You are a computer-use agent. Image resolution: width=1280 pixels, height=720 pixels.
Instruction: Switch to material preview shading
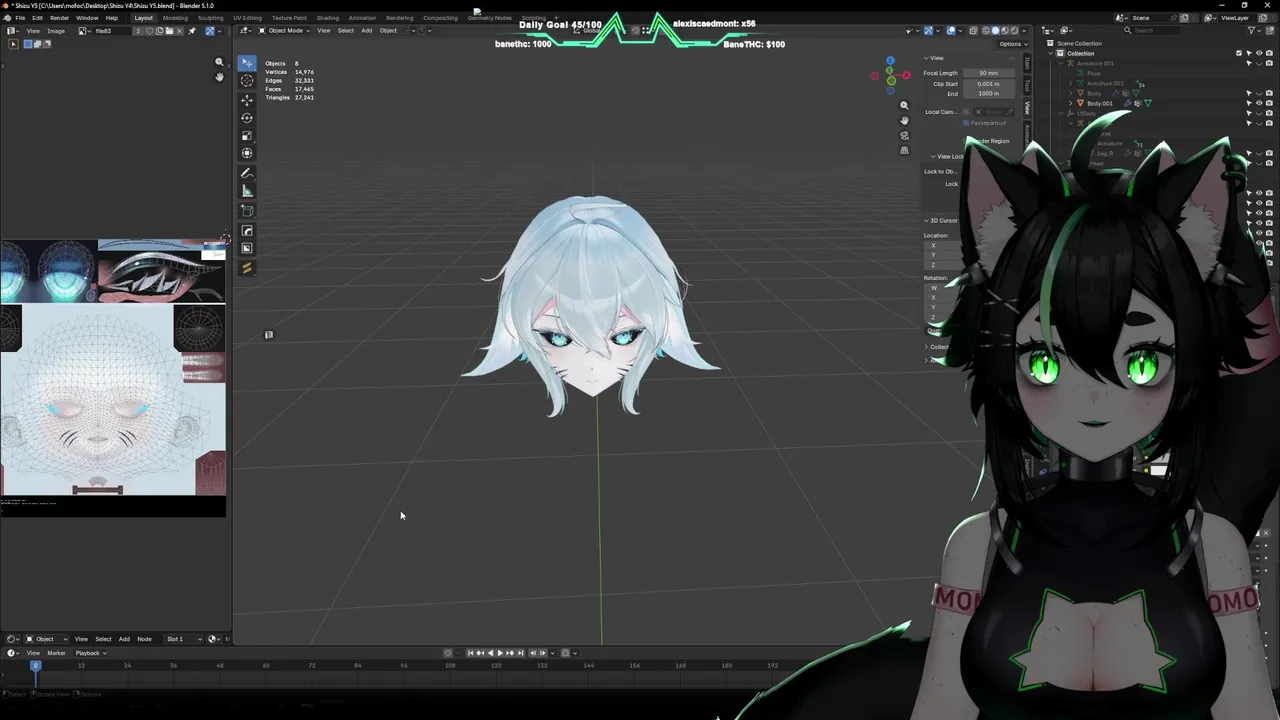tap(1005, 31)
